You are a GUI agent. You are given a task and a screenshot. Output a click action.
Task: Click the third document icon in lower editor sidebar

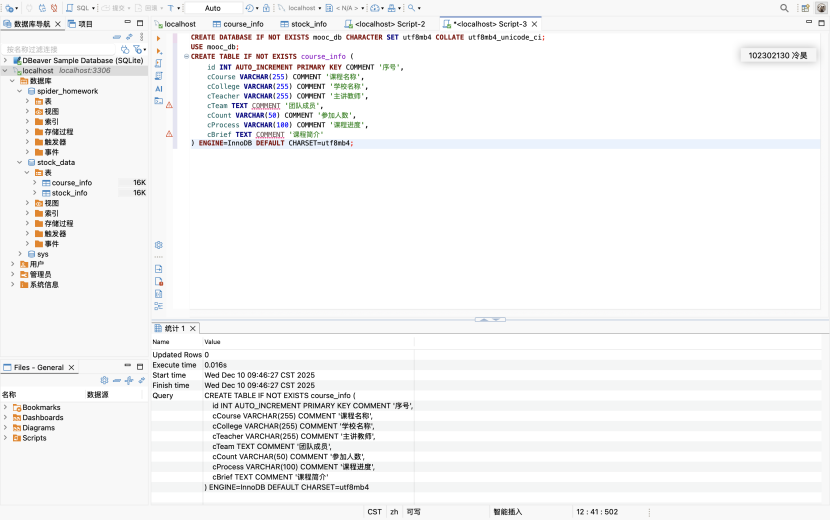tap(159, 293)
